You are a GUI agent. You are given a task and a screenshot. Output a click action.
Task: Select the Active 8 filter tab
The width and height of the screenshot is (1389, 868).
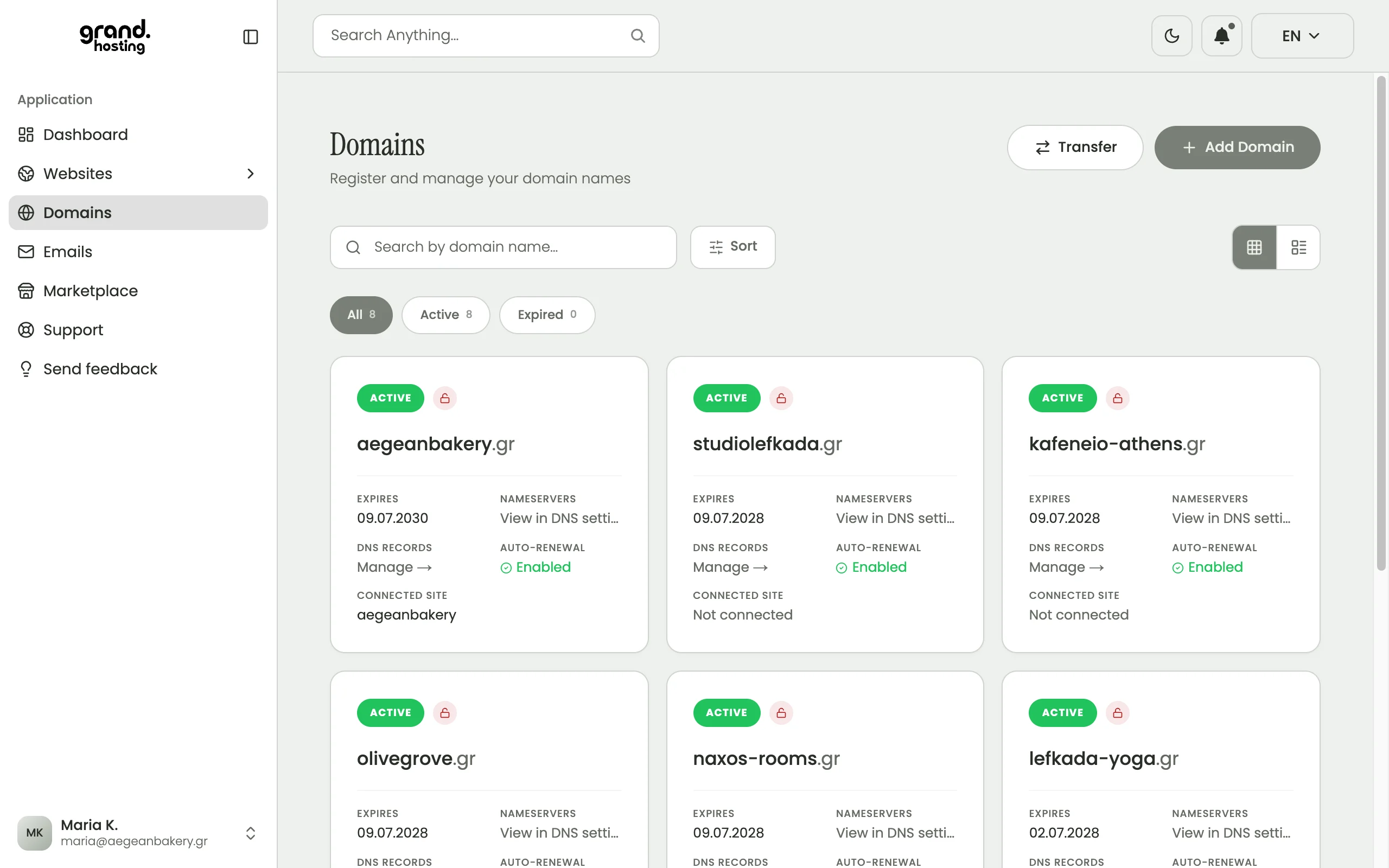pyautogui.click(x=445, y=315)
